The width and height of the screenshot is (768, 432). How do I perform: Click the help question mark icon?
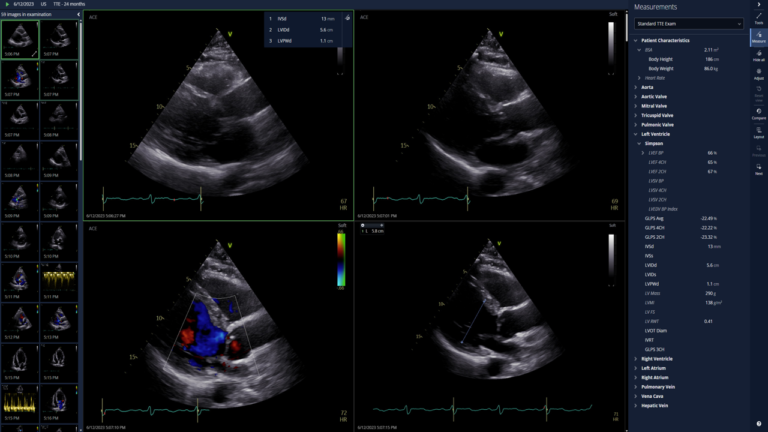[x=758, y=423]
